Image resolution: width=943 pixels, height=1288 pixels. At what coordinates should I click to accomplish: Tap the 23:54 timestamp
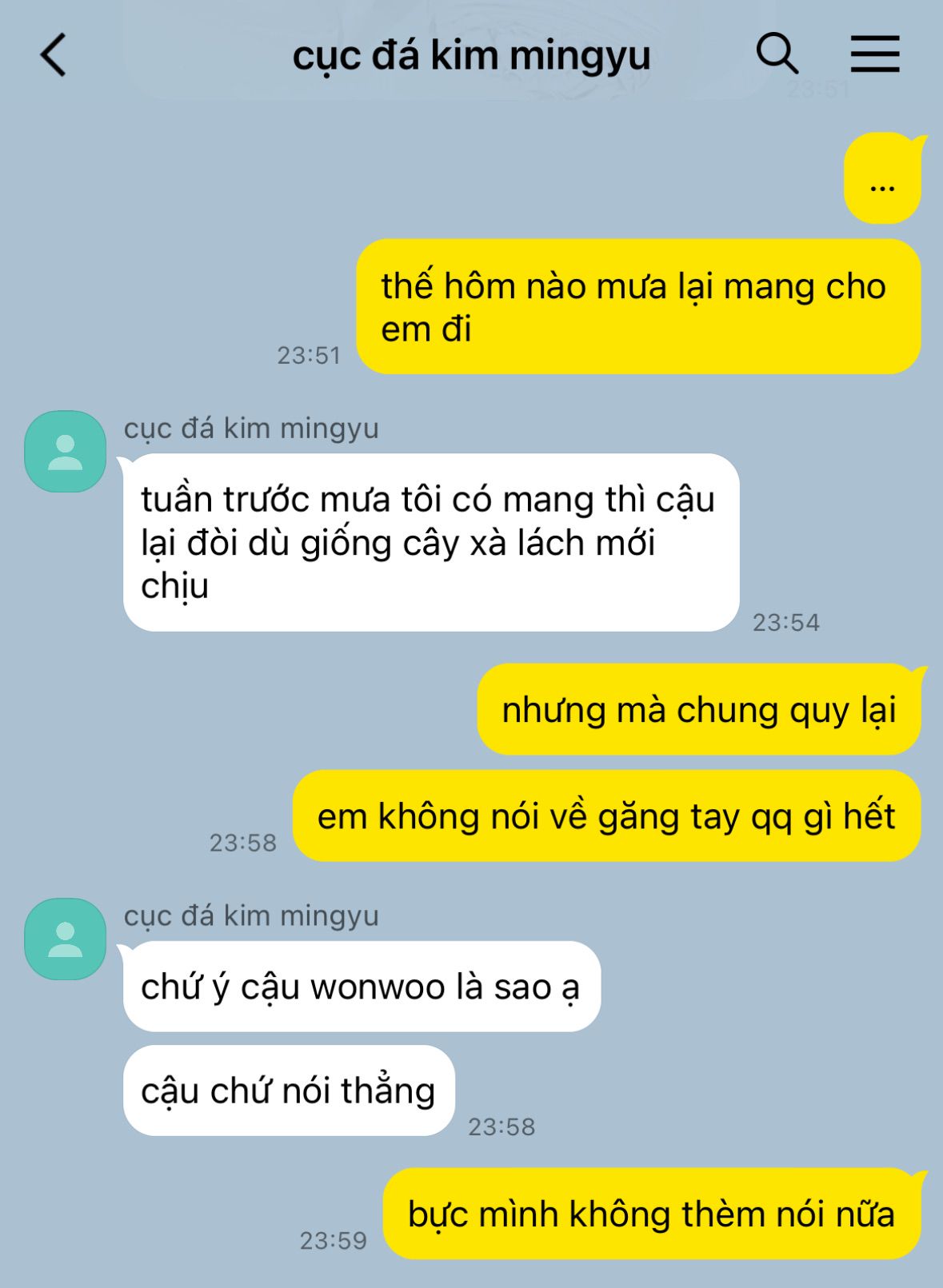coord(786,622)
